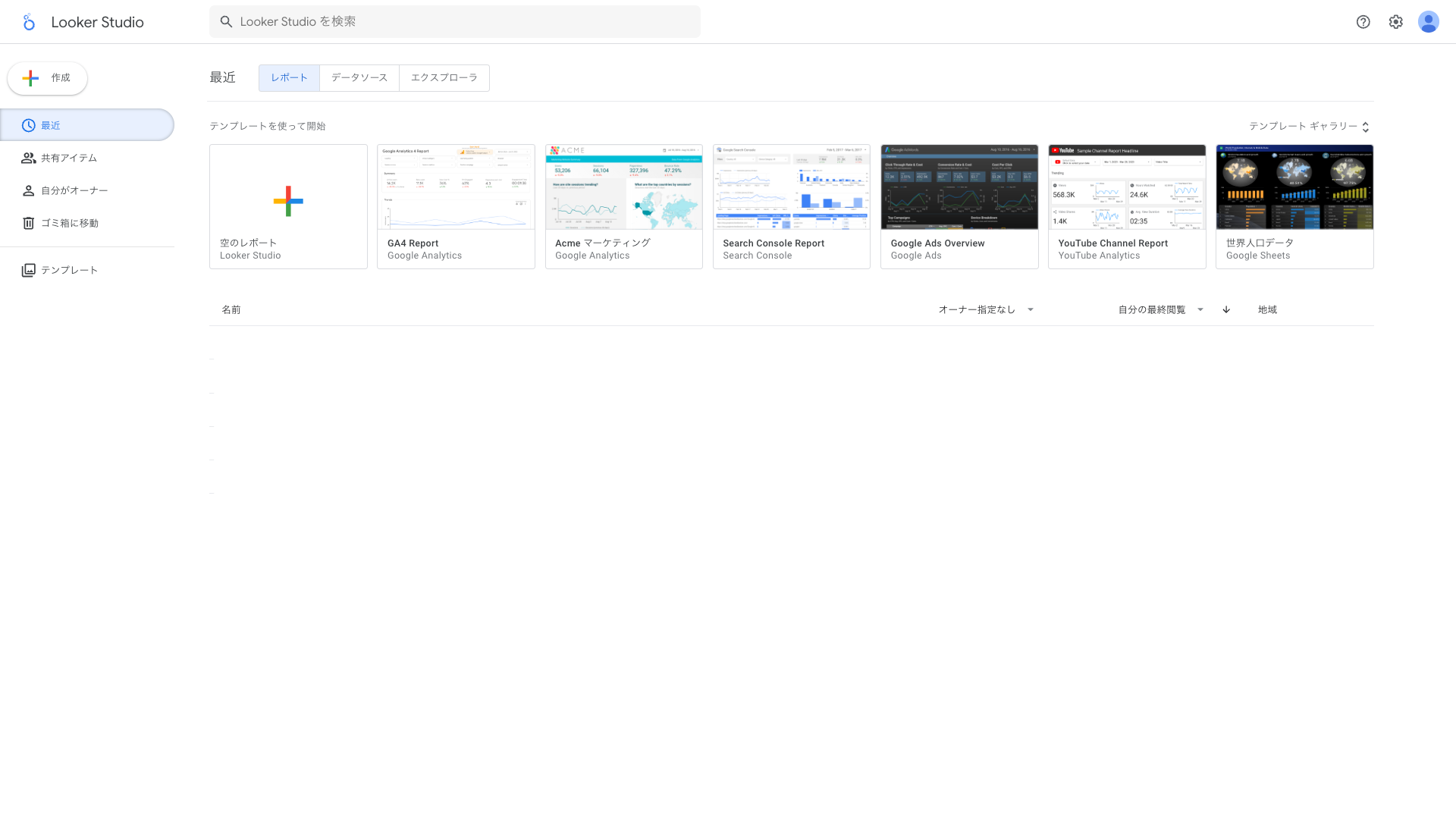This screenshot has height=819, width=1456.
Task: Click the Looker Studio search field
Action: (x=455, y=22)
